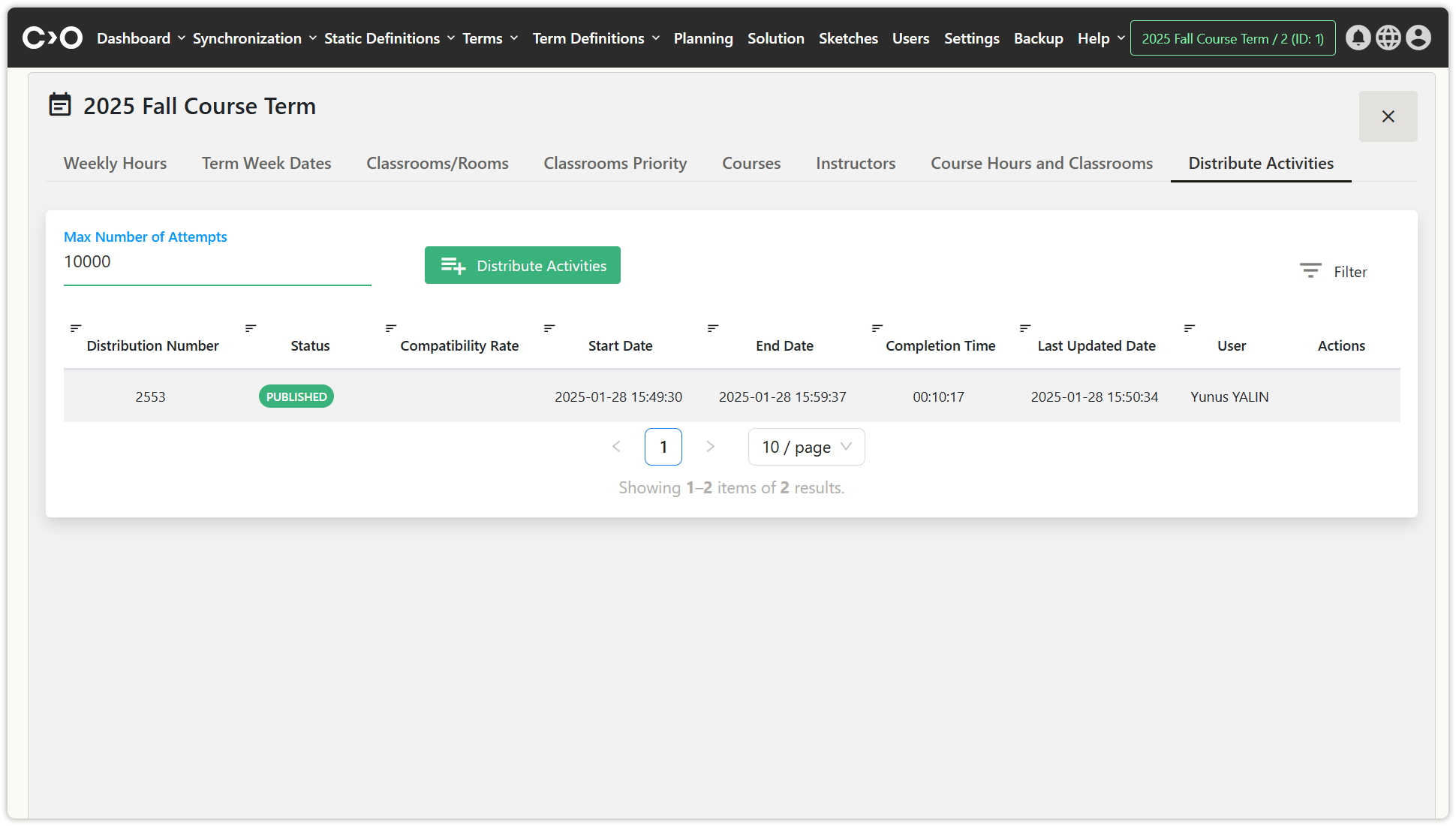Click the Max Number of Attempts field
Viewport: 1456px width, 826px height.
click(x=217, y=262)
